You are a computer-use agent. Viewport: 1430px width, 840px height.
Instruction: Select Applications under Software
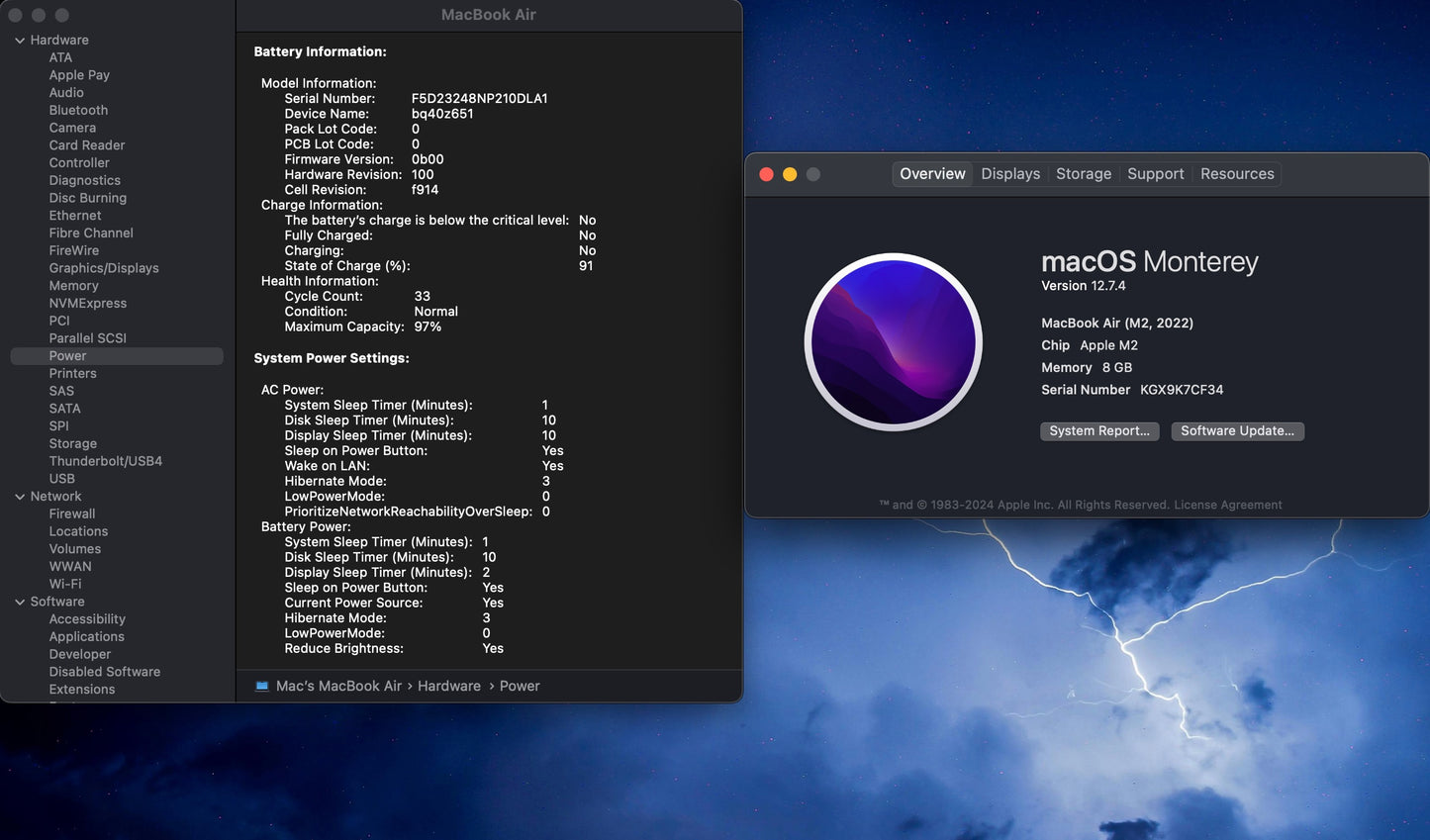(86, 636)
